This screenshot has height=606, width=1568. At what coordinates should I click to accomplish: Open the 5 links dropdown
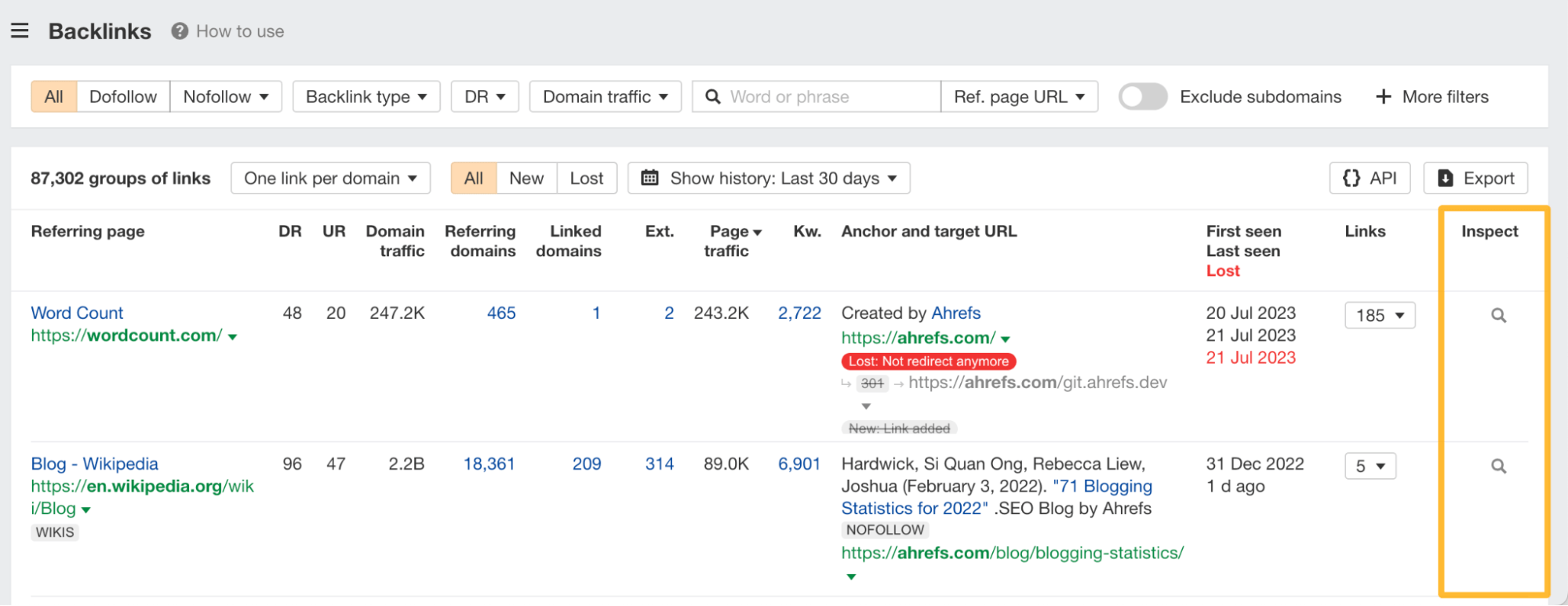(1370, 466)
